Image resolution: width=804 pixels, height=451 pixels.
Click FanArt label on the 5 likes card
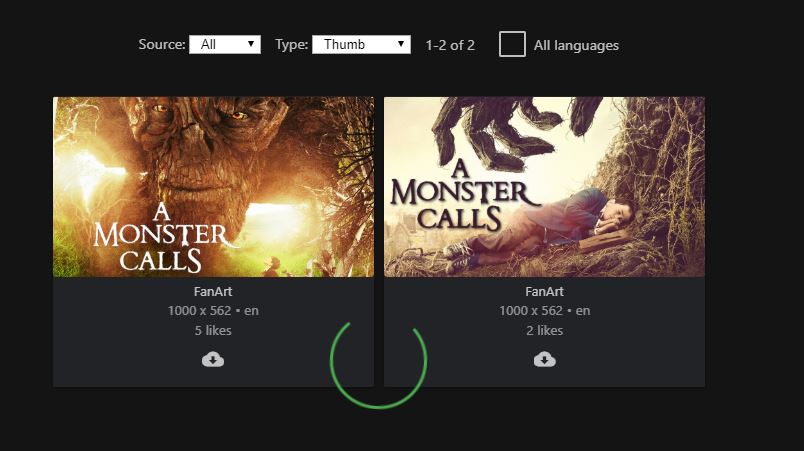coord(213,292)
